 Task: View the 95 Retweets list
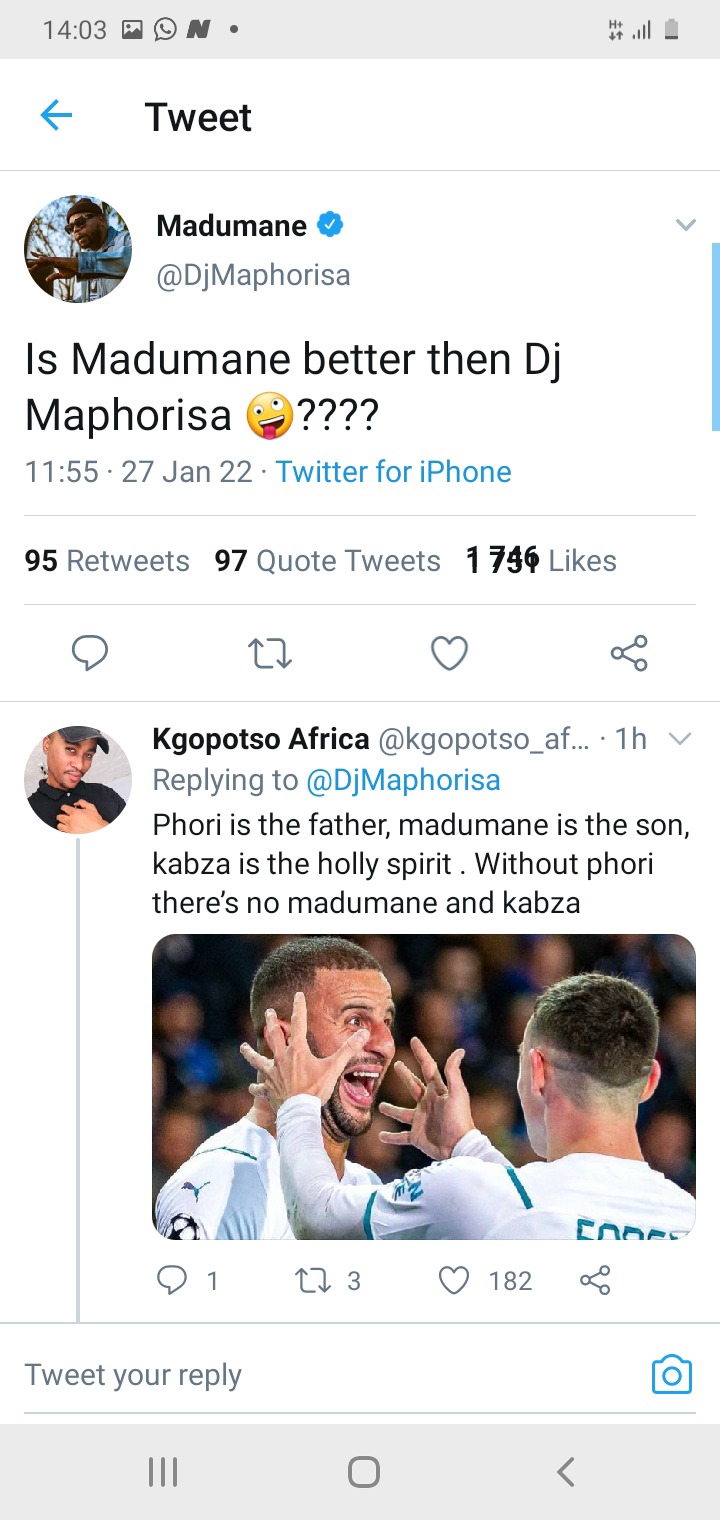point(107,561)
